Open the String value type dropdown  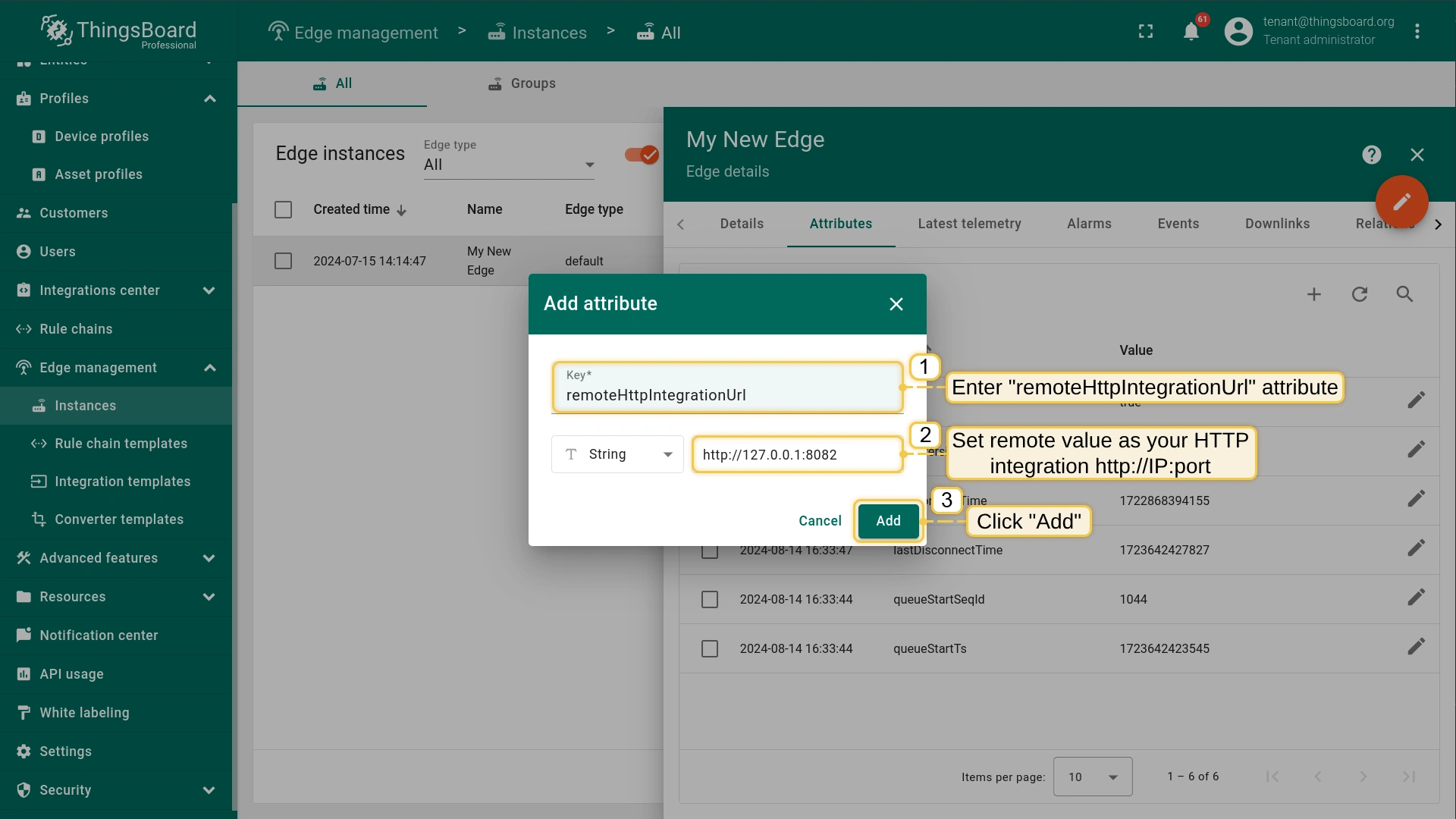tap(617, 454)
